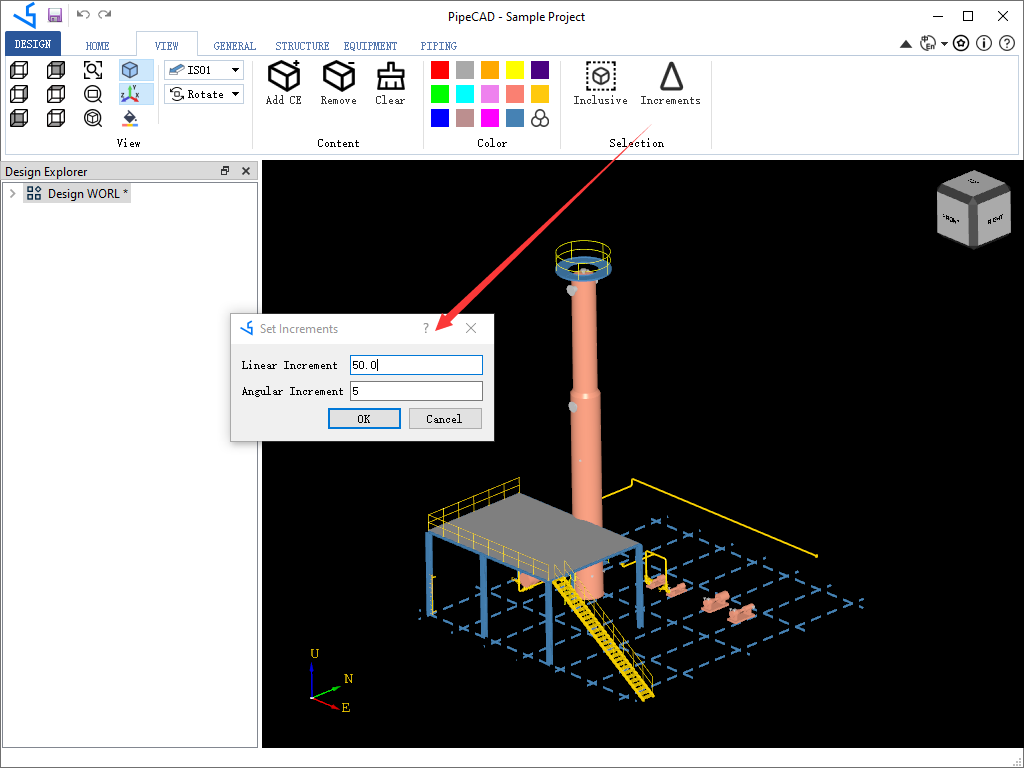Select the red color swatch
Image resolution: width=1024 pixels, height=768 pixels.
440,69
